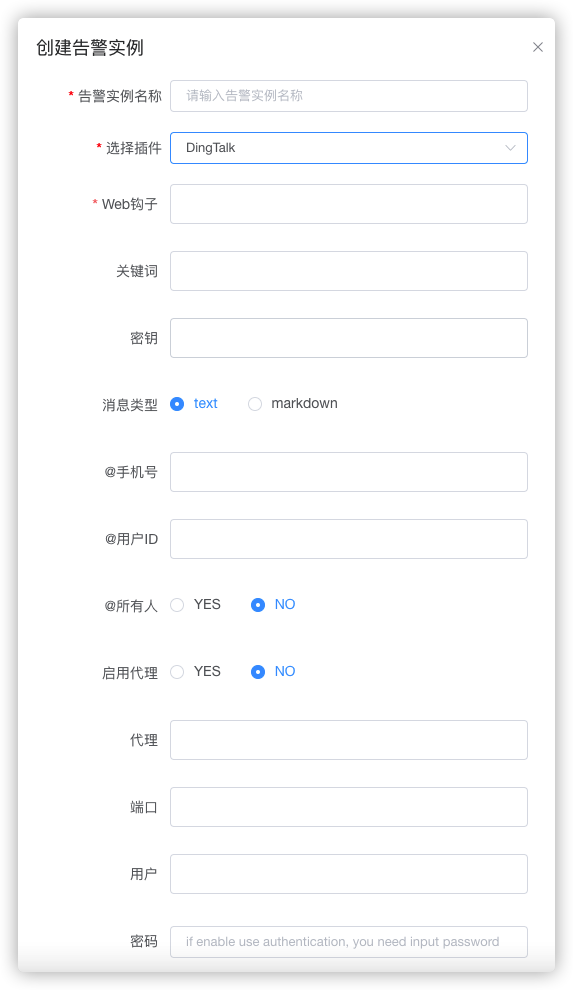The width and height of the screenshot is (573, 990).
Task: Click the @手机号 input field
Action: (x=348, y=472)
